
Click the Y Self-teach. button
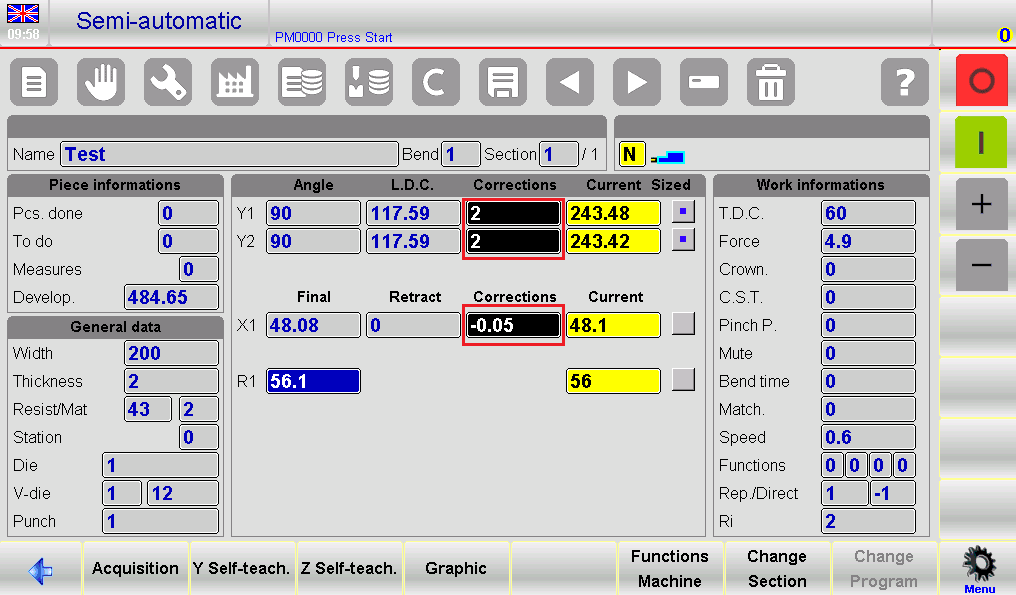click(242, 568)
